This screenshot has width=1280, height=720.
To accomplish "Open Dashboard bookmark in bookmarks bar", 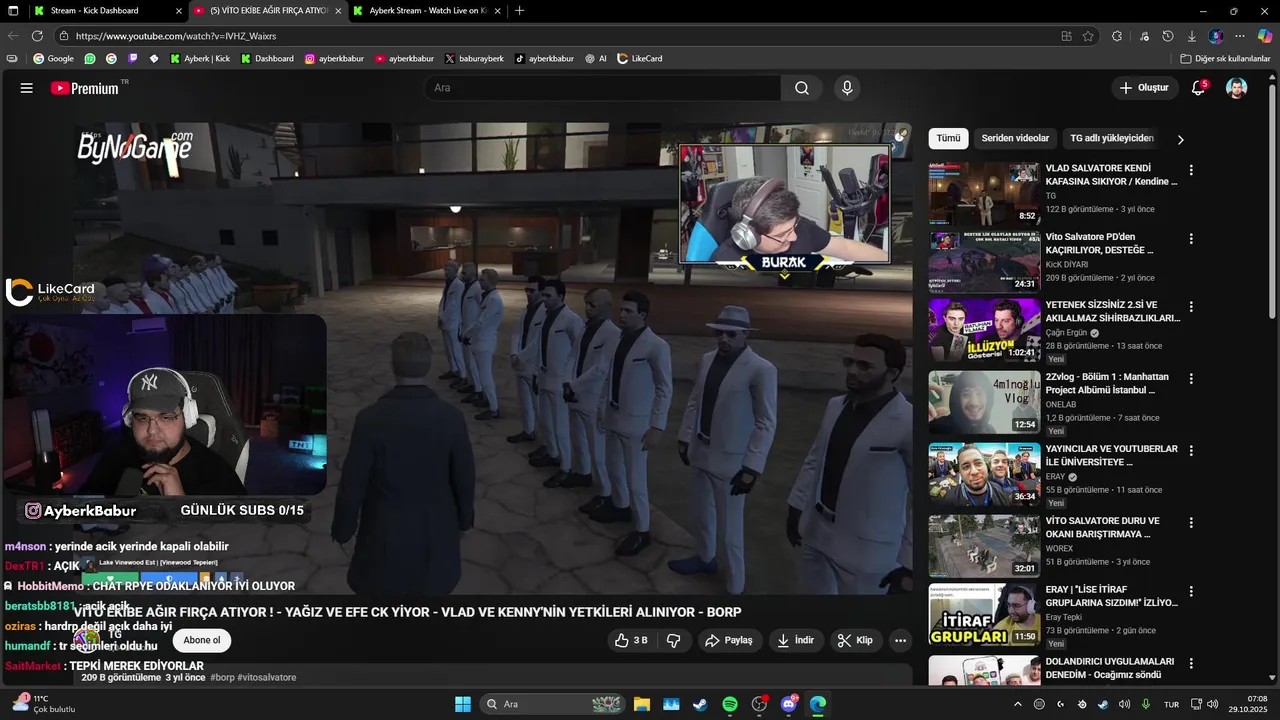I will click(267, 59).
